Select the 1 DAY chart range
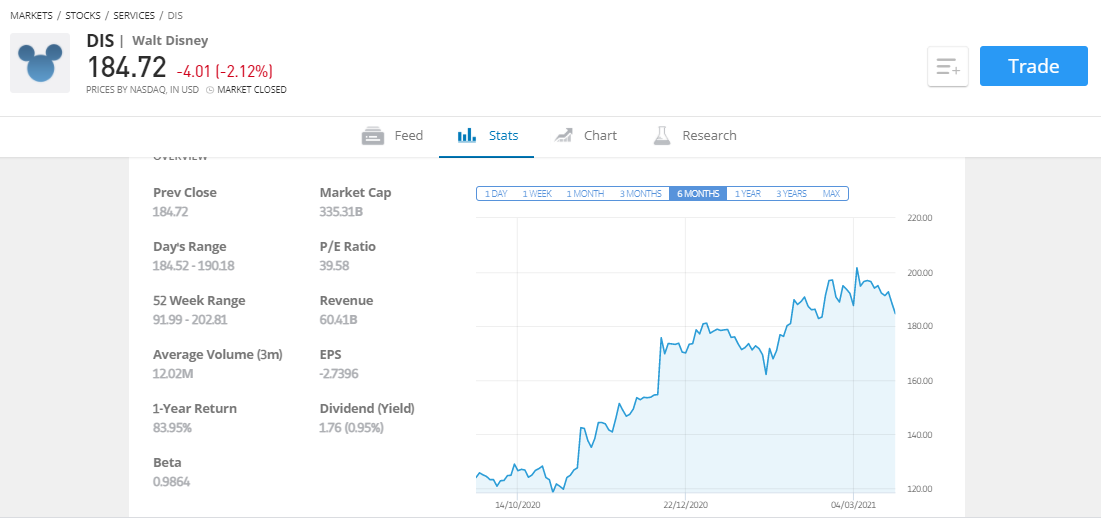1101x524 pixels. 496,194
